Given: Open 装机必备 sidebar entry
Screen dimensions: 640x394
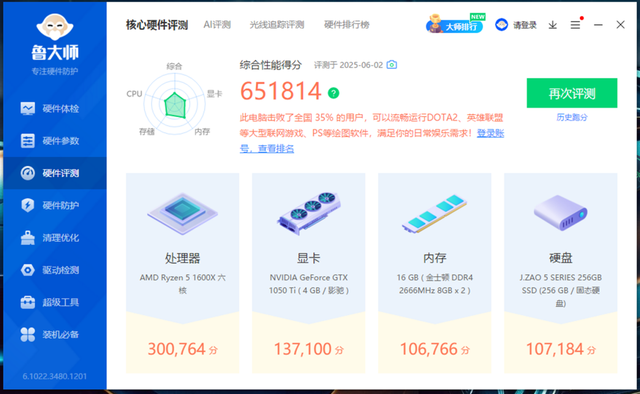Looking at the screenshot, I should 55,334.
